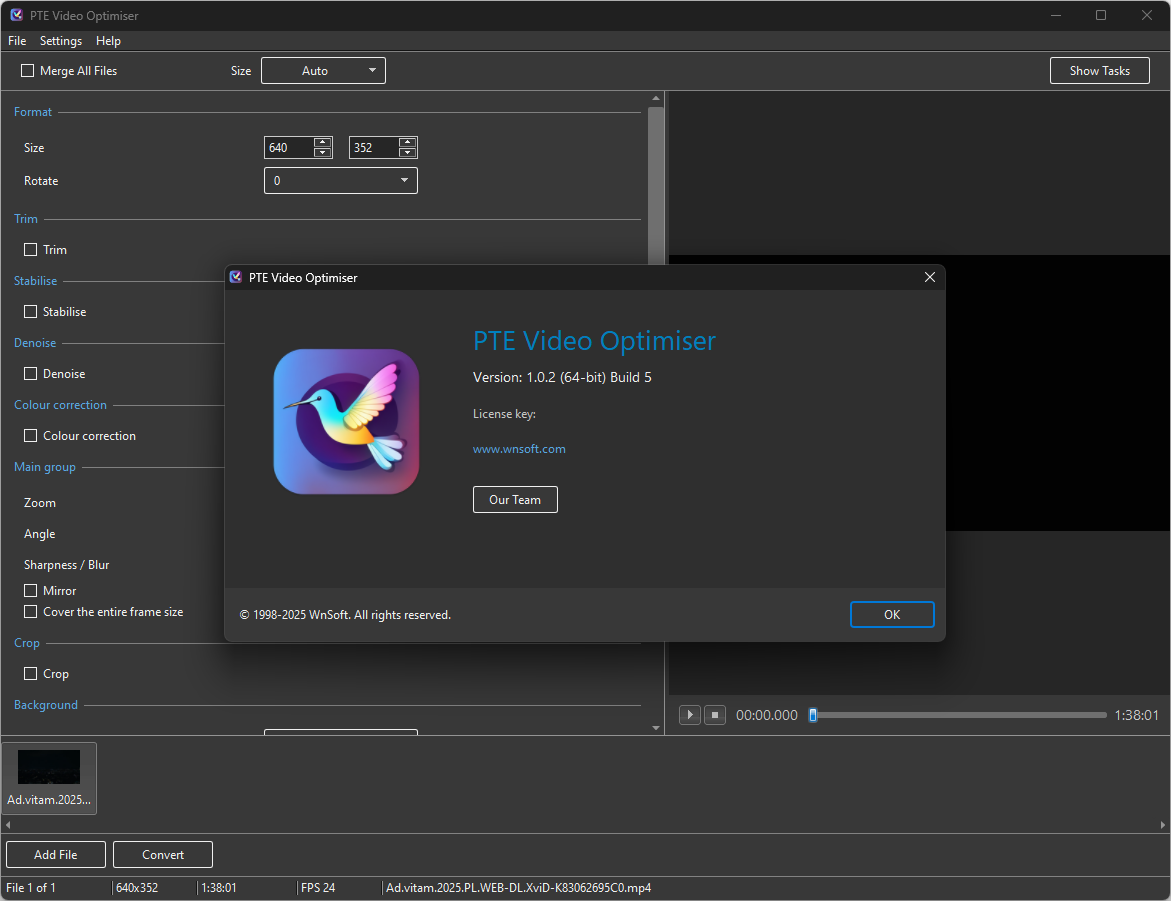
Task: Close the About dialog with X
Action: [930, 277]
